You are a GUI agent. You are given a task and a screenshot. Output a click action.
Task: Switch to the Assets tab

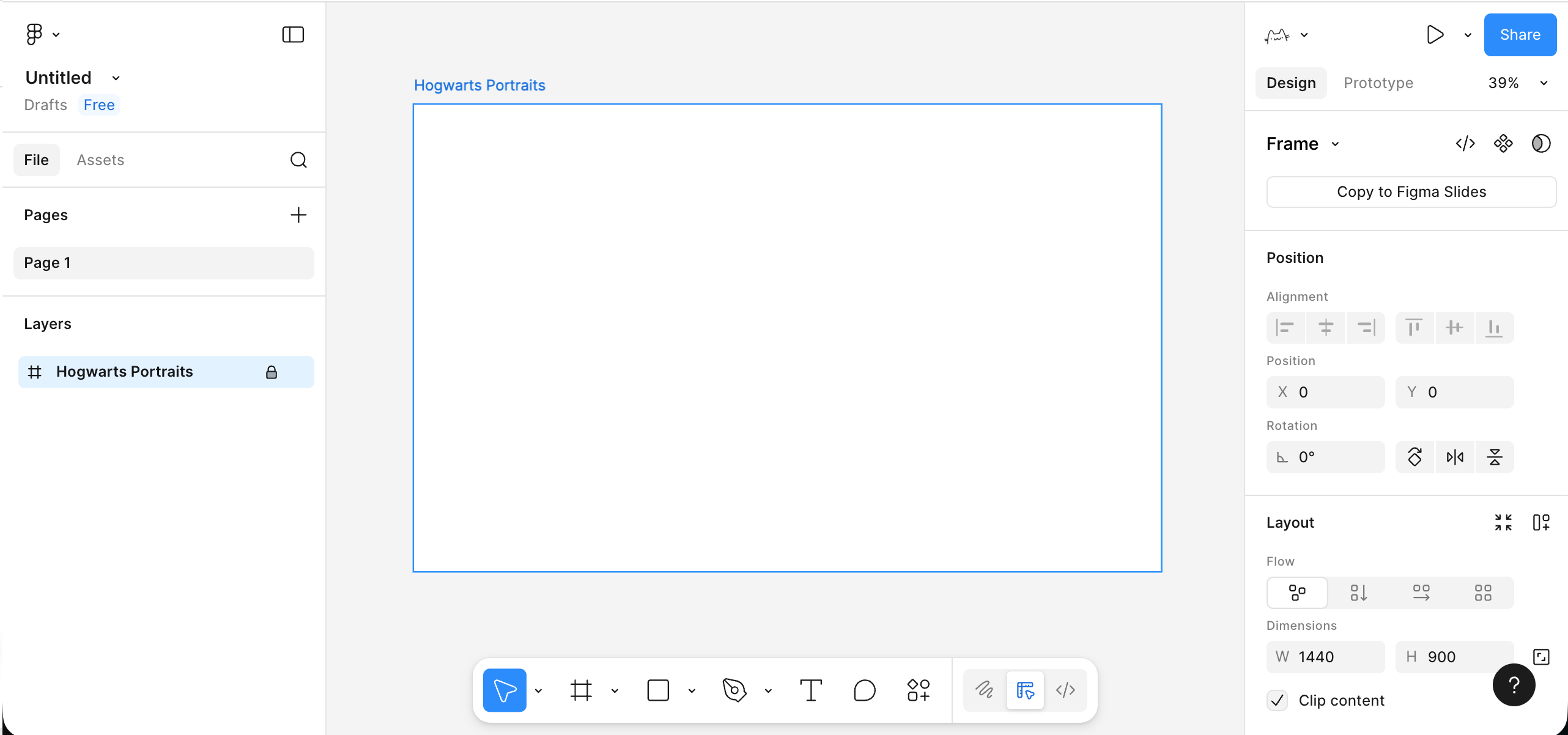point(100,160)
